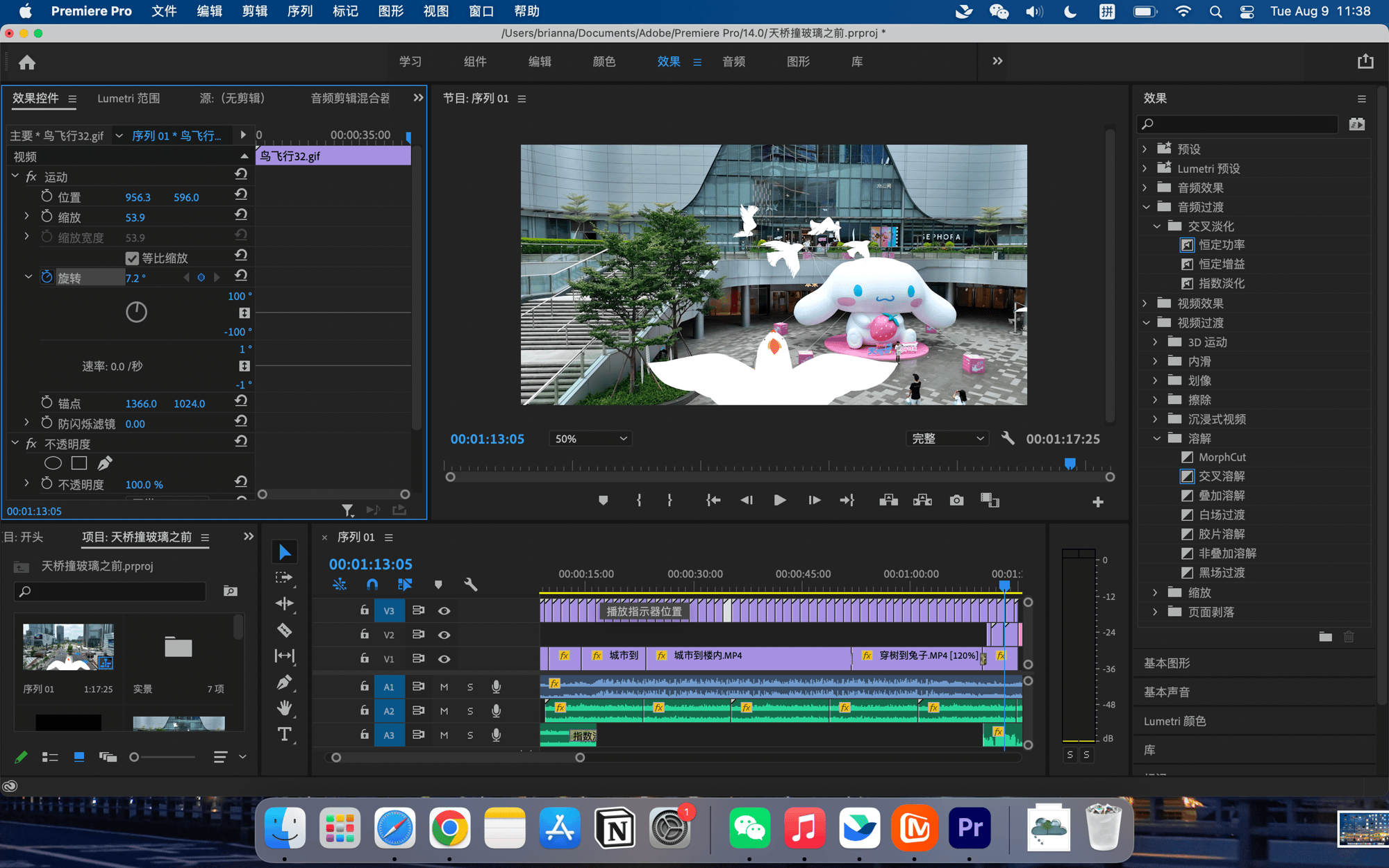
Task: Step forward one frame
Action: coord(814,501)
